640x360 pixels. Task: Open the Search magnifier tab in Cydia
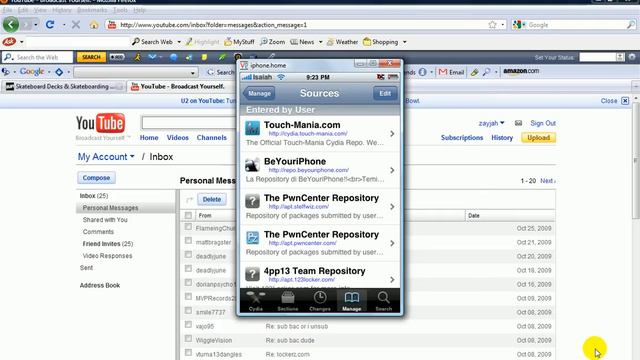coord(383,301)
